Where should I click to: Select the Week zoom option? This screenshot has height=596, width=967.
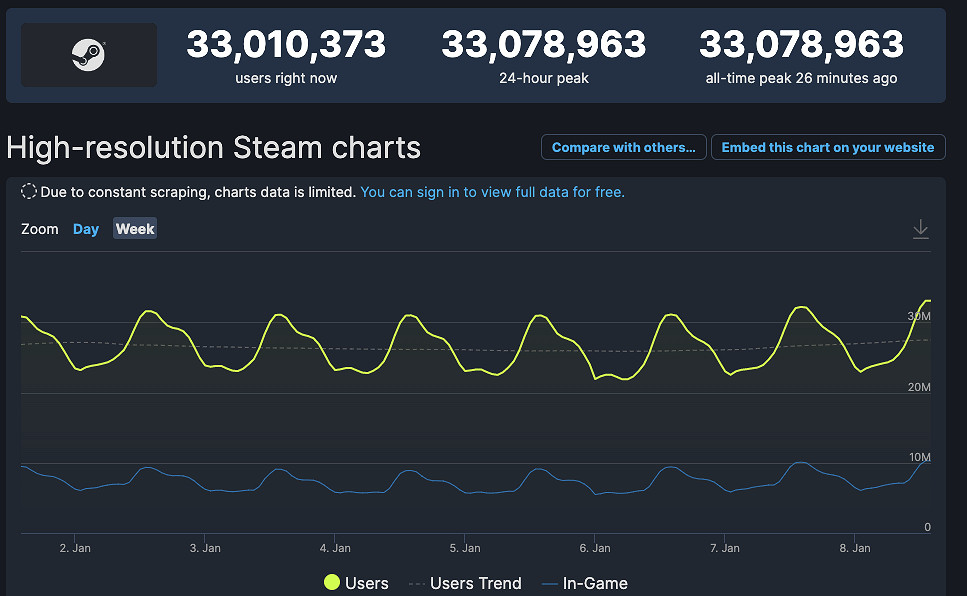(134, 228)
